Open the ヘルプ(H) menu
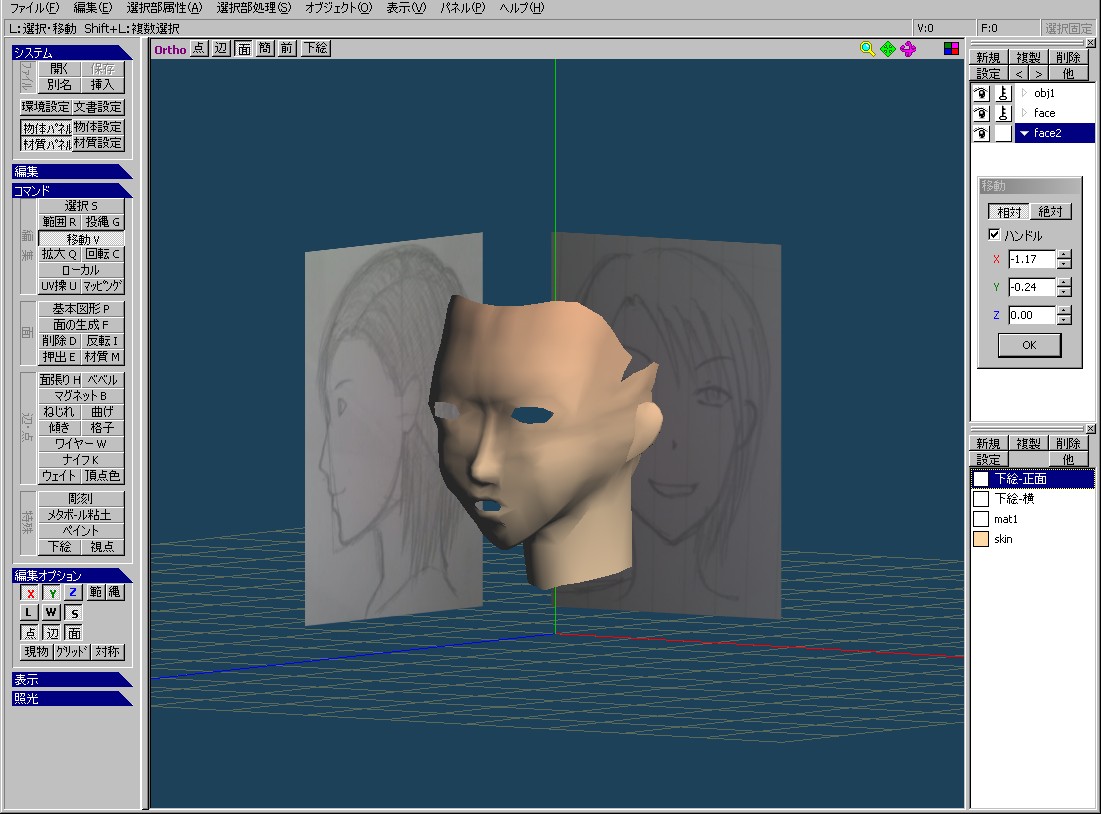The height and width of the screenshot is (814, 1101). pos(522,8)
